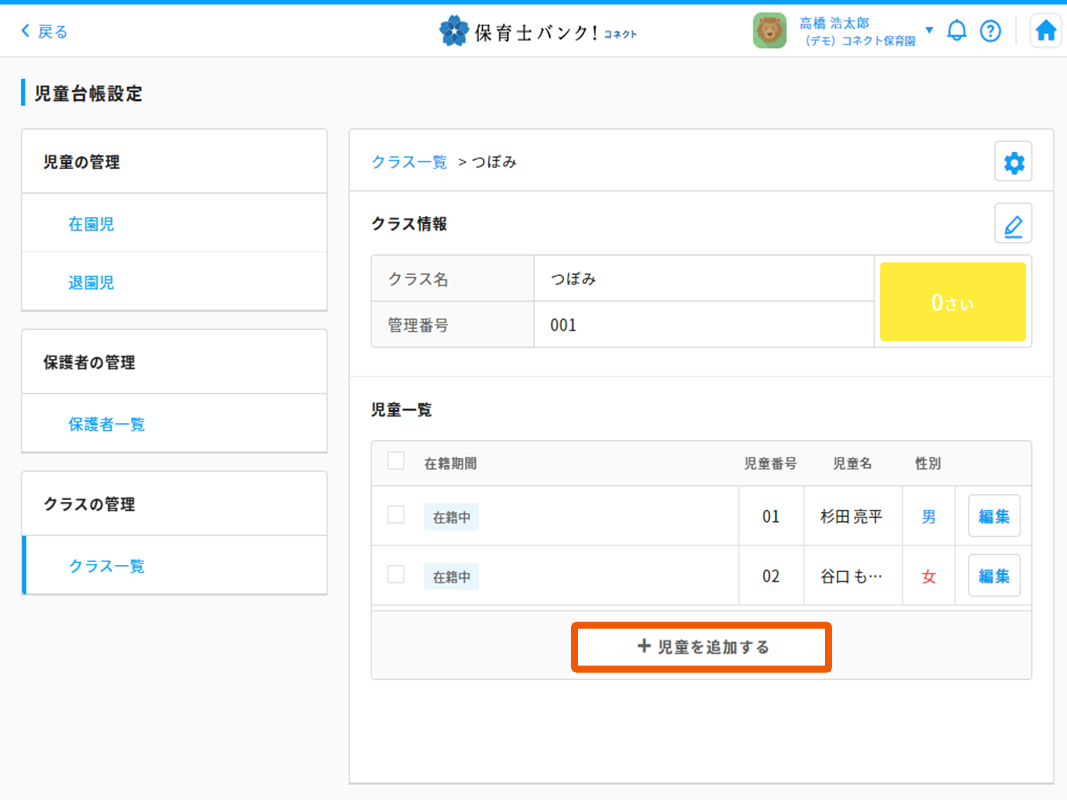
Task: Click the help question mark icon
Action: [990, 31]
